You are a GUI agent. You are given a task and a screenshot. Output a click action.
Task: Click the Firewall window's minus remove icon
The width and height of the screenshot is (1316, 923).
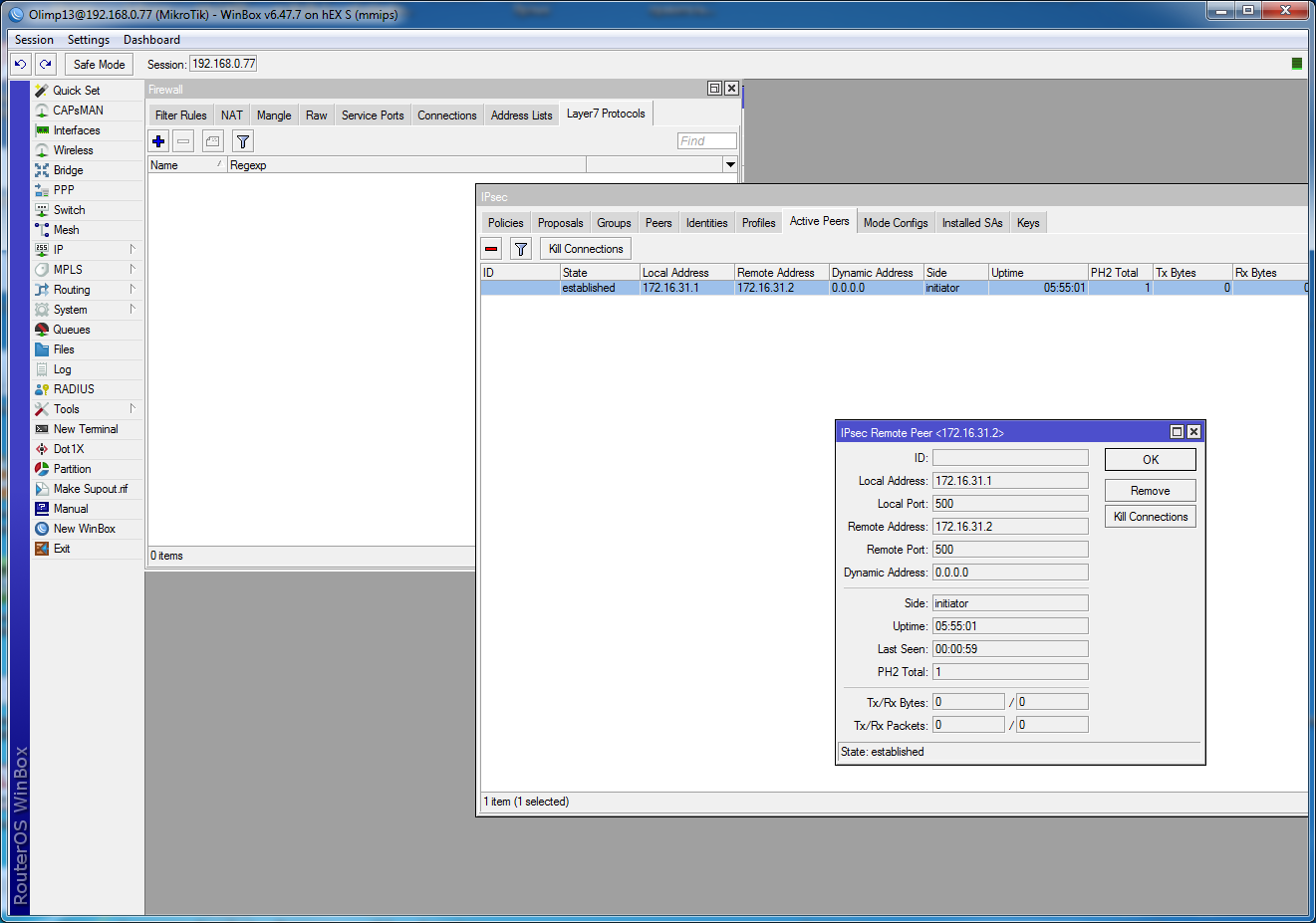tap(183, 141)
